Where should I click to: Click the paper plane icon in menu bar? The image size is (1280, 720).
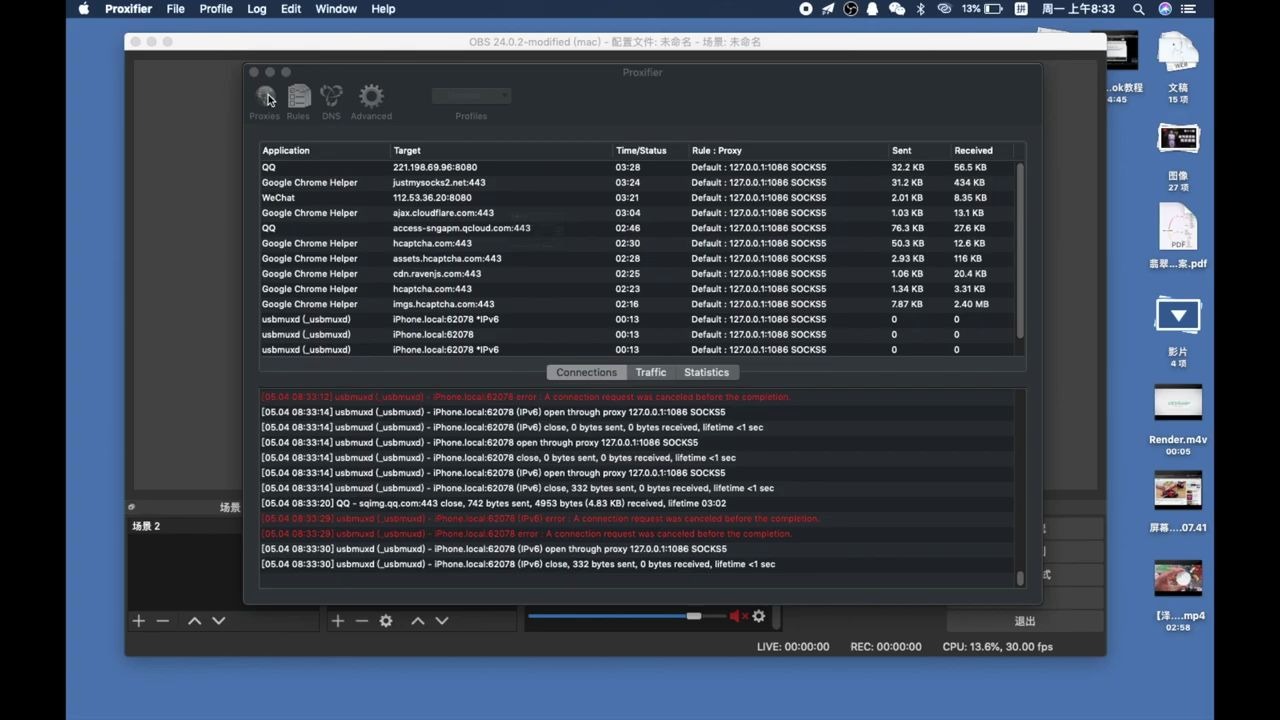[x=828, y=9]
